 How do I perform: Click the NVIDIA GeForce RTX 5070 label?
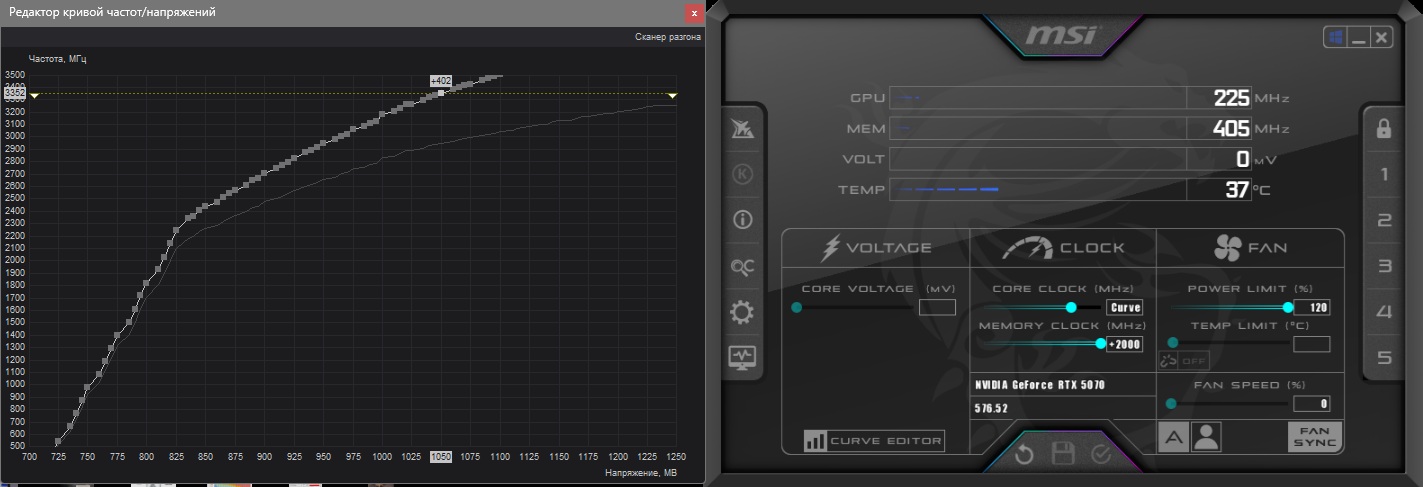(x=1040, y=385)
